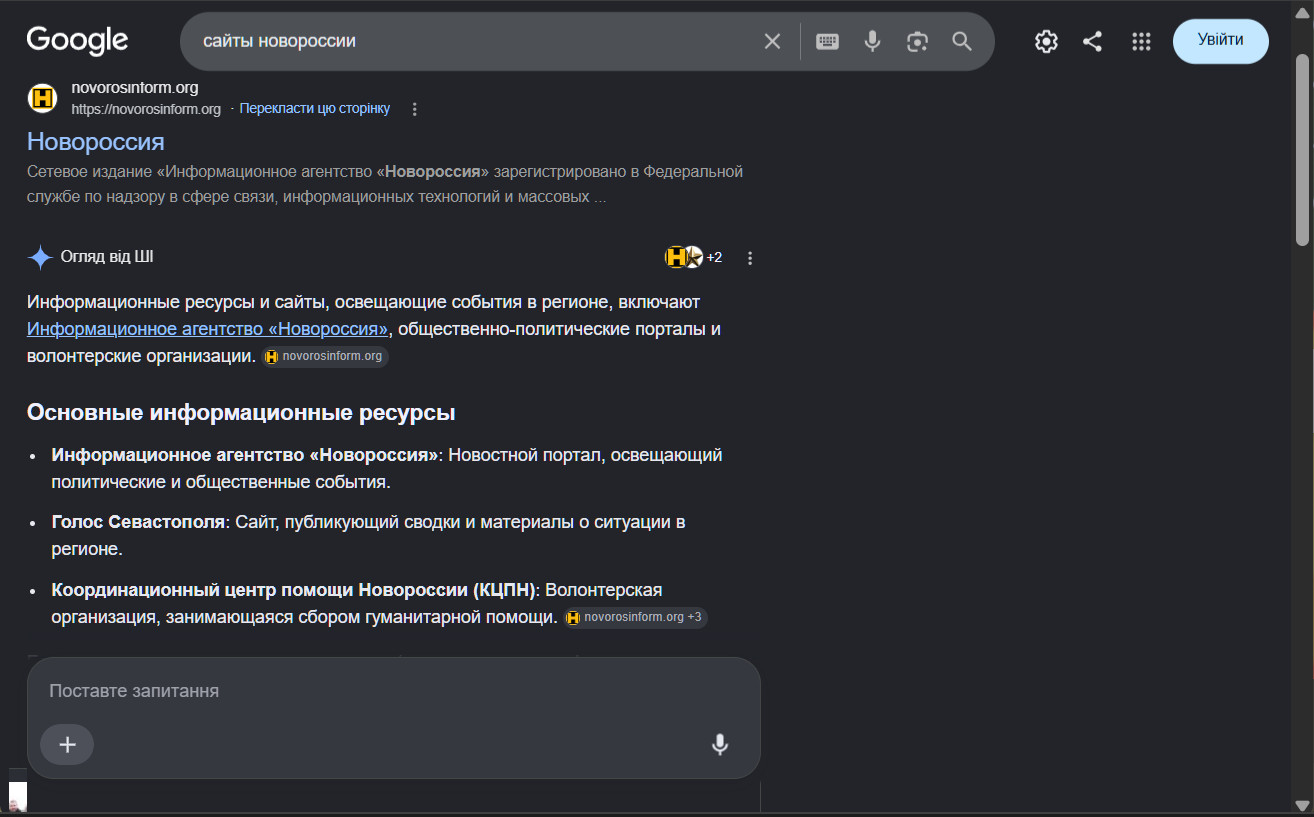
Task: Click the Основные информационные ресурсы heading
Action: pyautogui.click(x=241, y=412)
